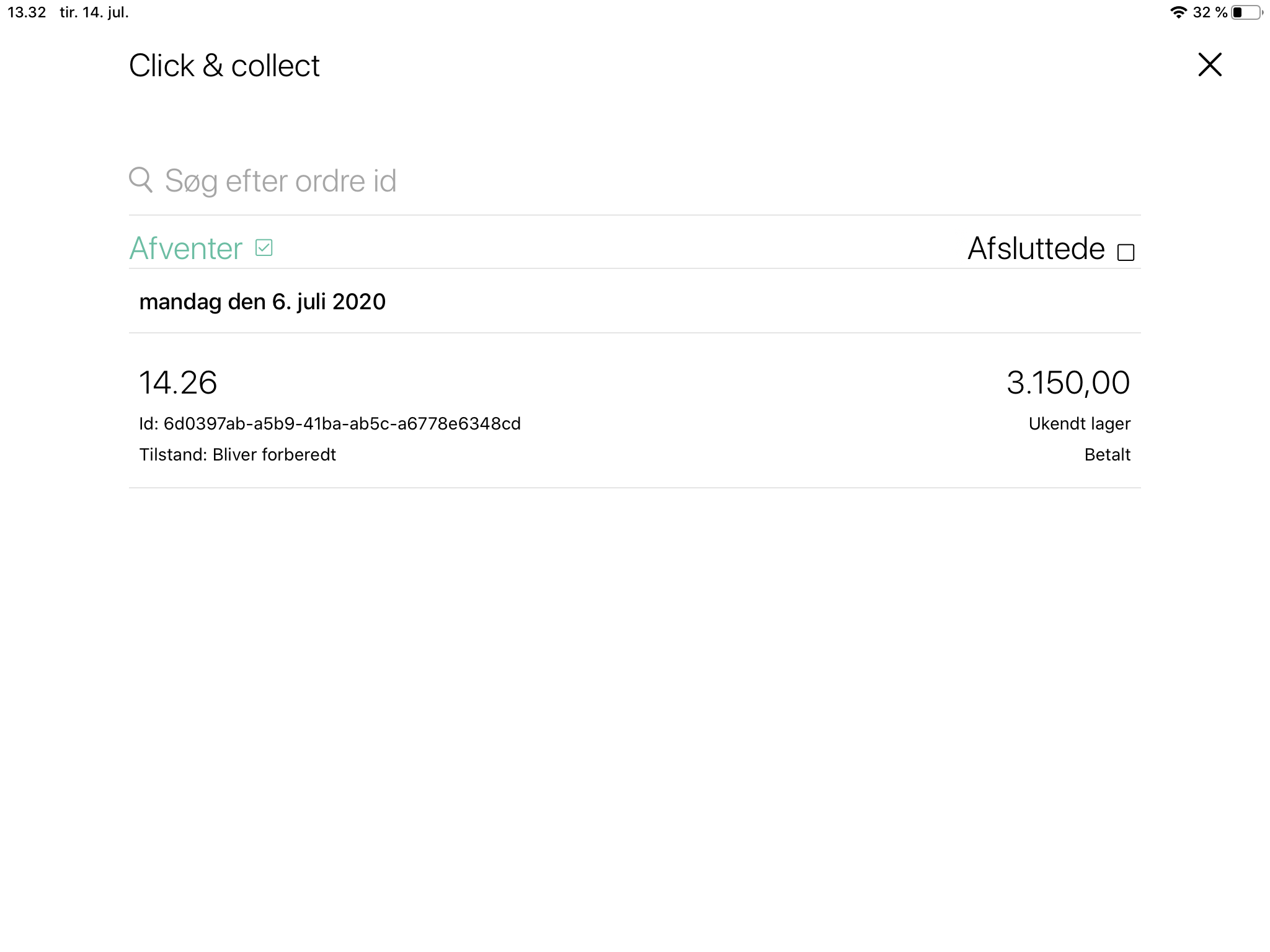Tap the 3.150,00 order amount
Image resolution: width=1270 pixels, height=952 pixels.
[x=1068, y=382]
